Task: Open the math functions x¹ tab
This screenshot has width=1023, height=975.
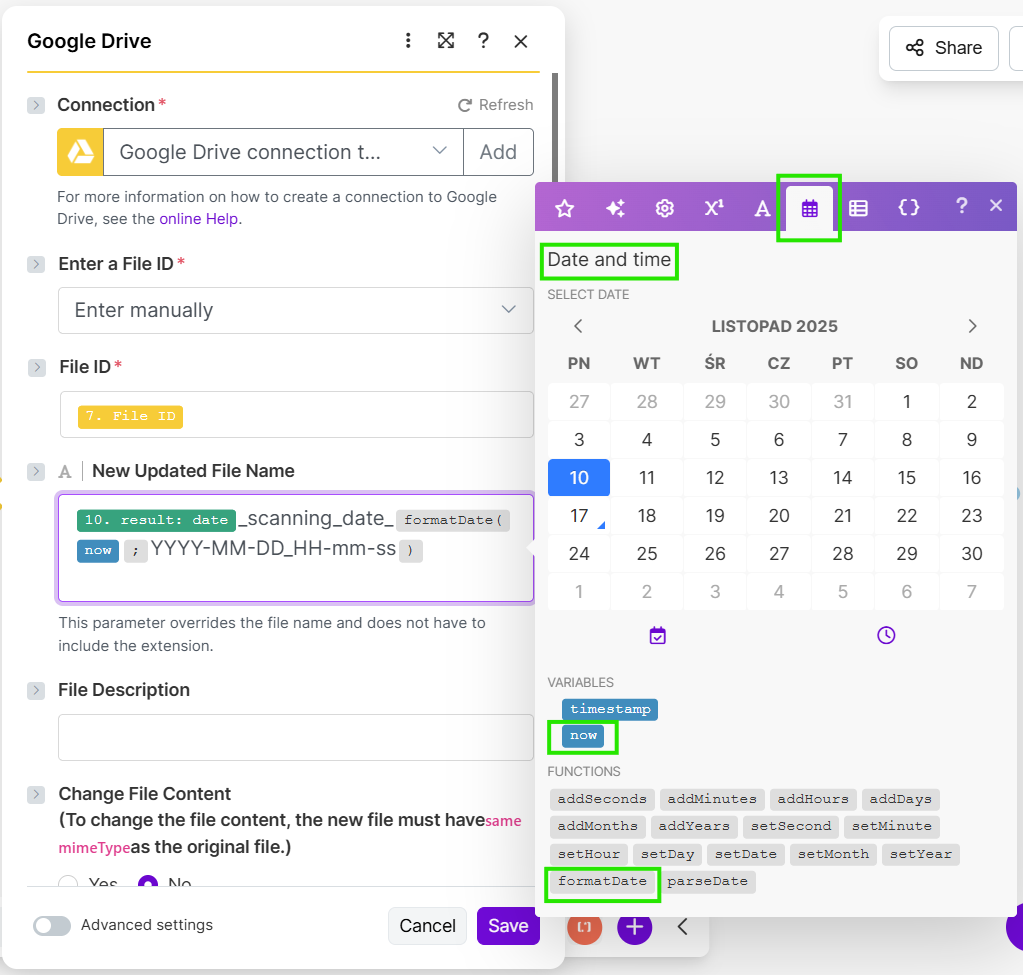Action: [x=714, y=208]
